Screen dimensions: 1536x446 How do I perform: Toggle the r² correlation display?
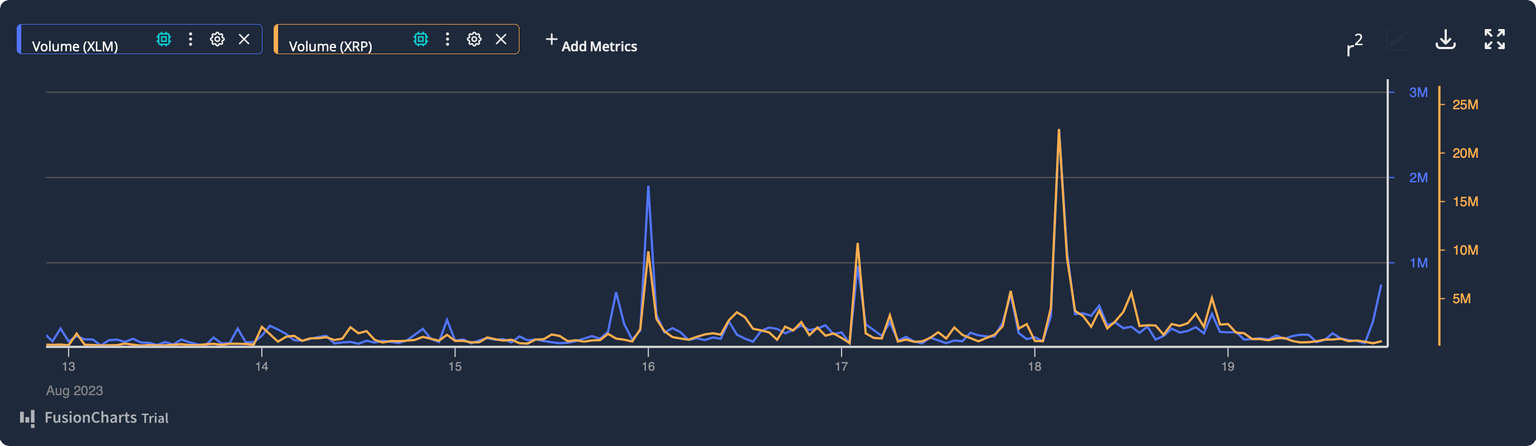click(1354, 43)
